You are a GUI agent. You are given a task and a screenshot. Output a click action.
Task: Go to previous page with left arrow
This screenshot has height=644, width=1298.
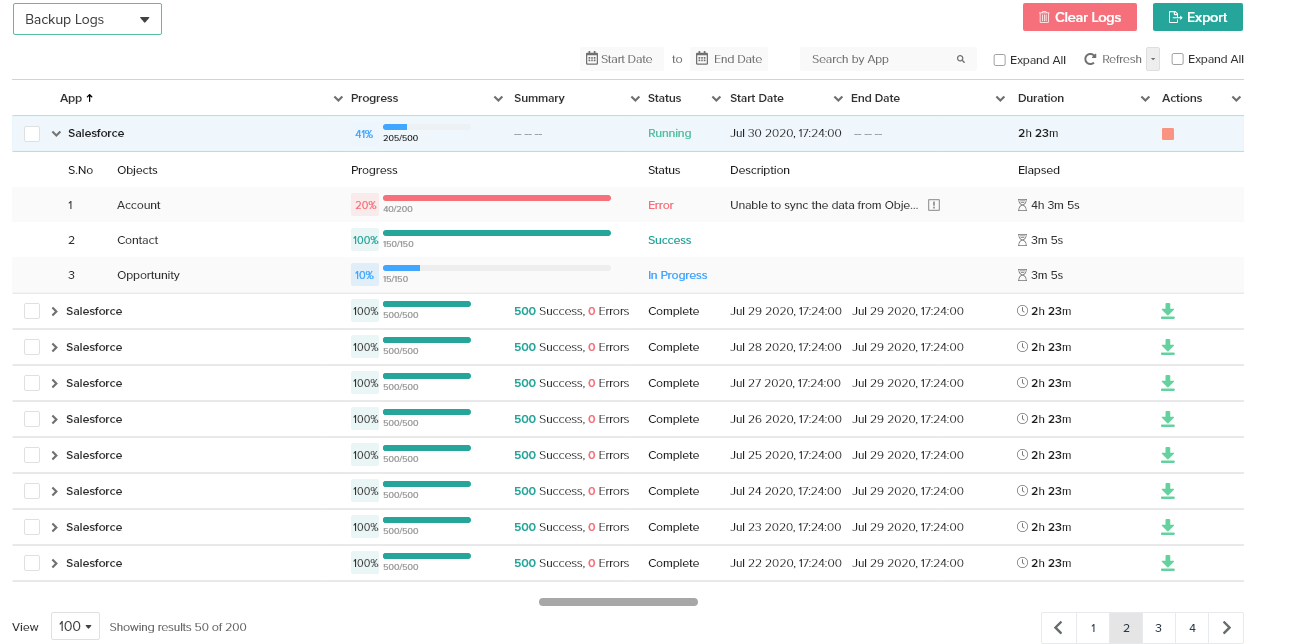click(x=1059, y=628)
